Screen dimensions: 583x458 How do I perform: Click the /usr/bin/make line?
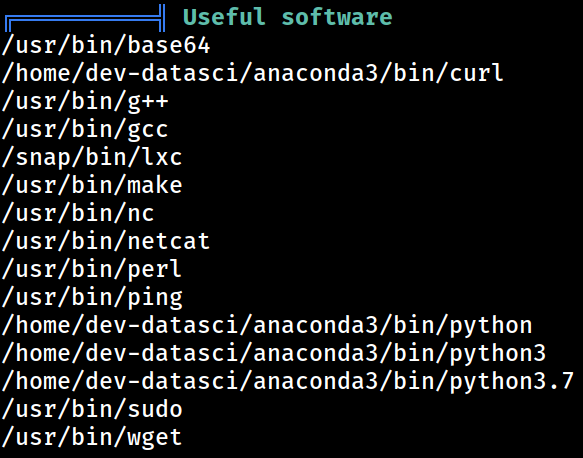tap(92, 185)
